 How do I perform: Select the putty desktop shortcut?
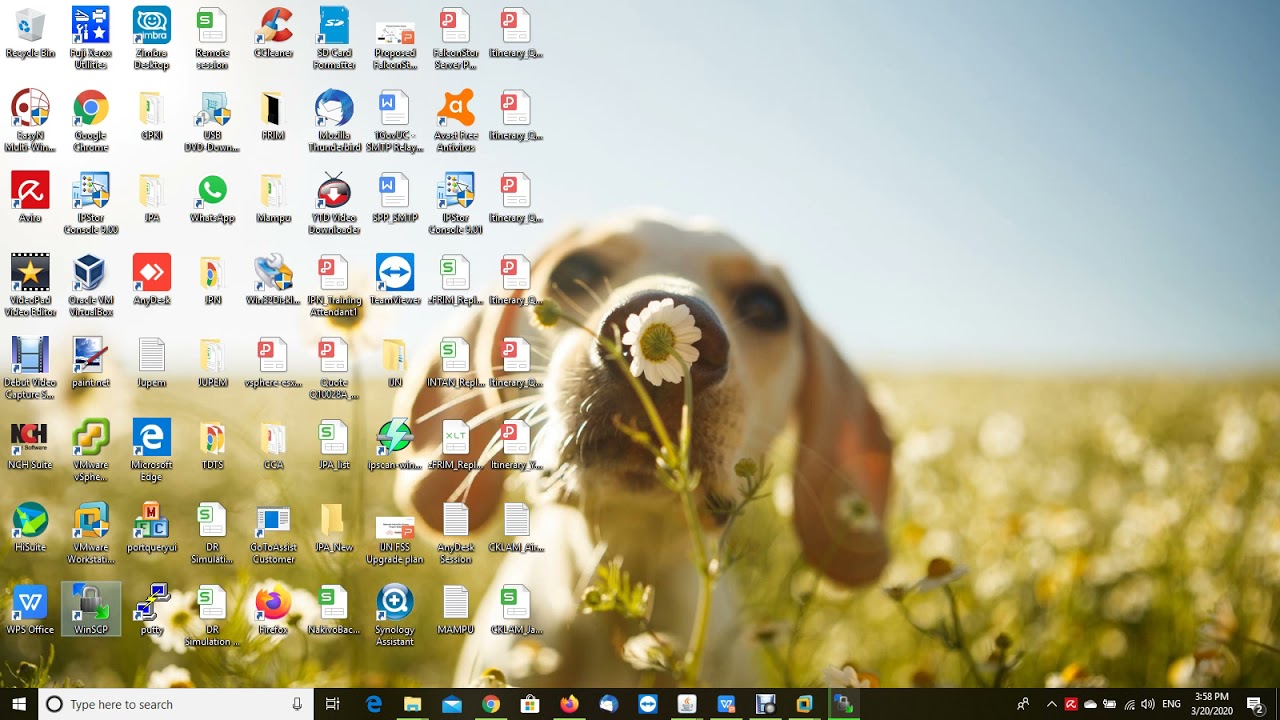point(152,609)
